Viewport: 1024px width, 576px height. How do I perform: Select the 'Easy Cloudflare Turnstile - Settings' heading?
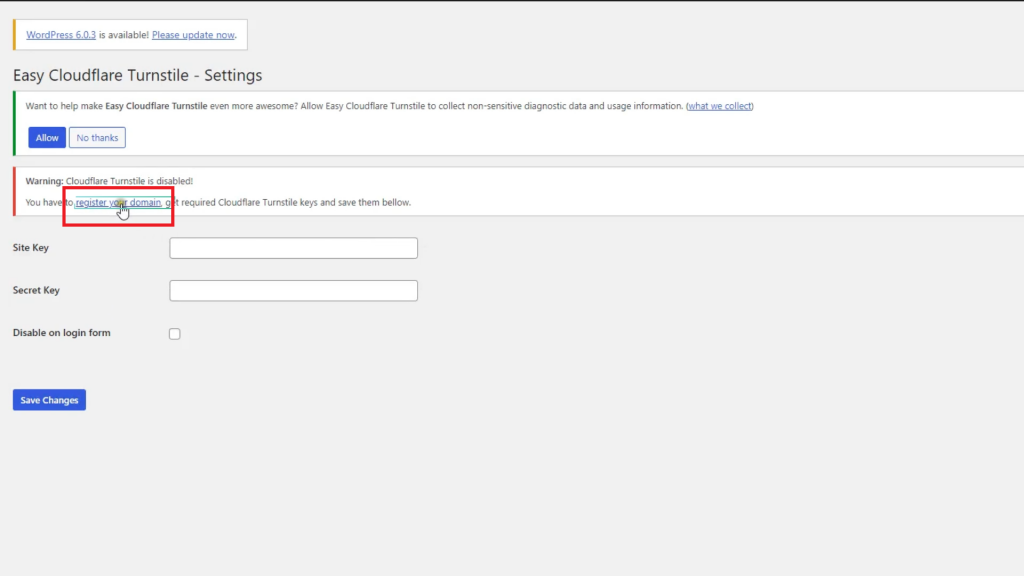click(x=137, y=75)
